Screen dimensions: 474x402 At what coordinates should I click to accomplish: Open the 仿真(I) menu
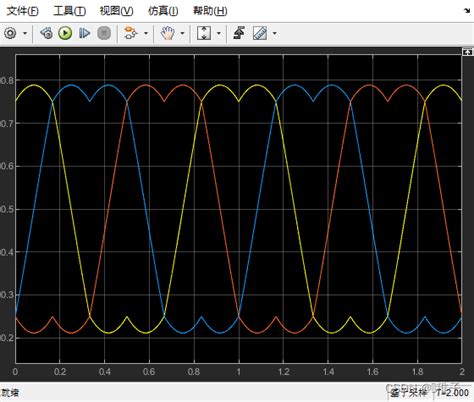click(163, 11)
